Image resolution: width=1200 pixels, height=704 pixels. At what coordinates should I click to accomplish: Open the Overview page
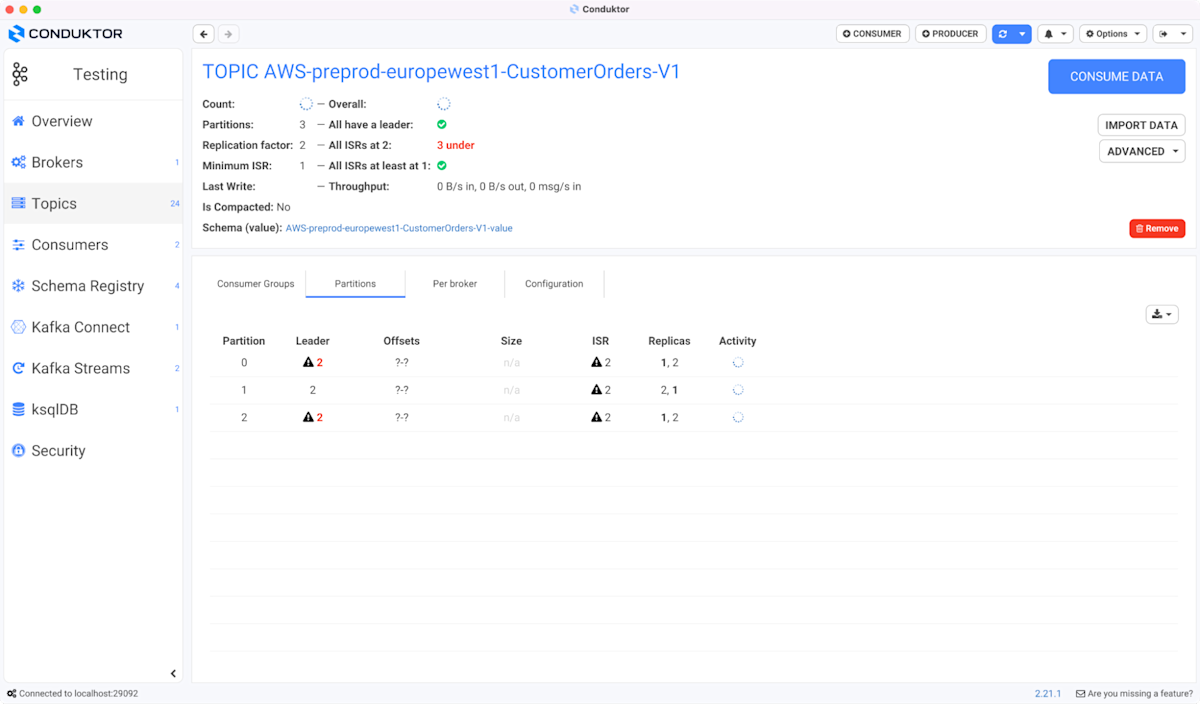click(61, 121)
